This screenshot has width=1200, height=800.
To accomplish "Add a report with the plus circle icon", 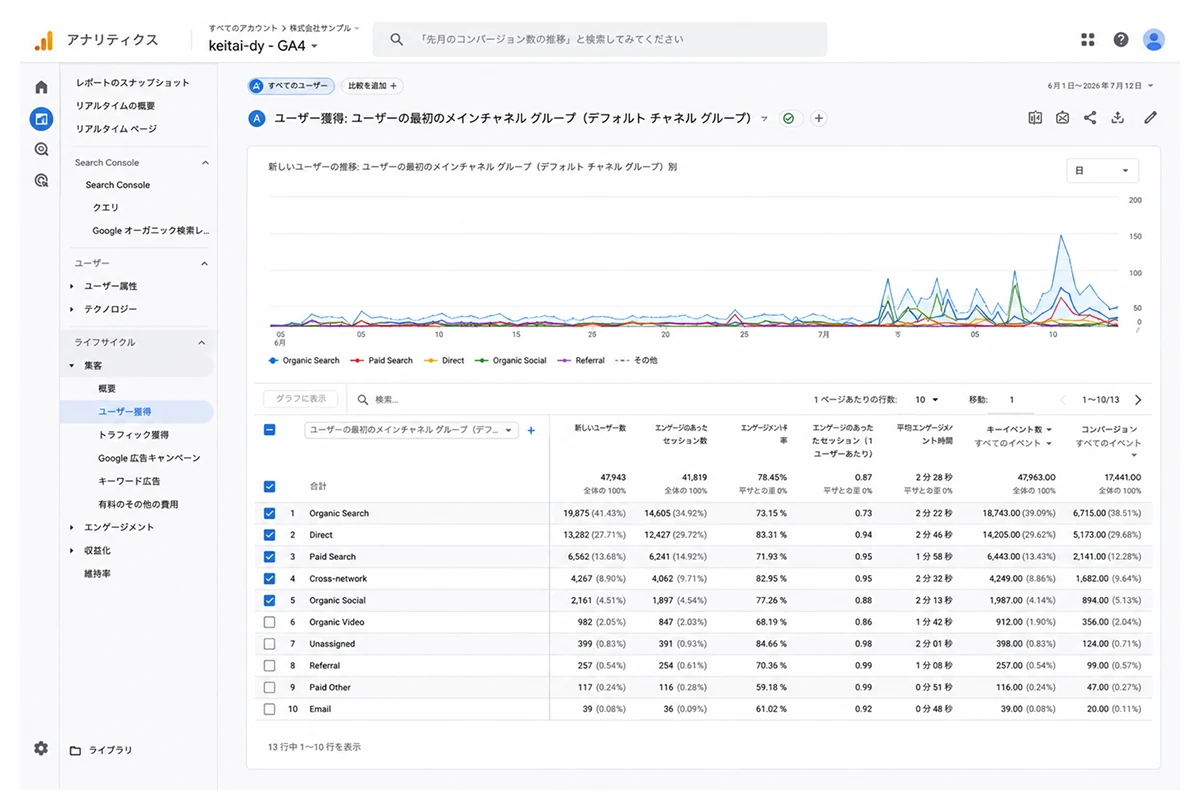I will [x=819, y=118].
